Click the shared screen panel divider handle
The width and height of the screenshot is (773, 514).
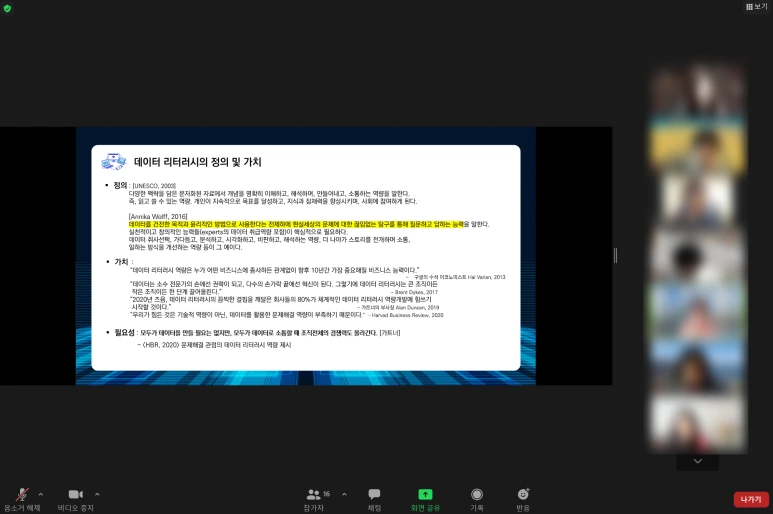pyautogui.click(x=615, y=255)
